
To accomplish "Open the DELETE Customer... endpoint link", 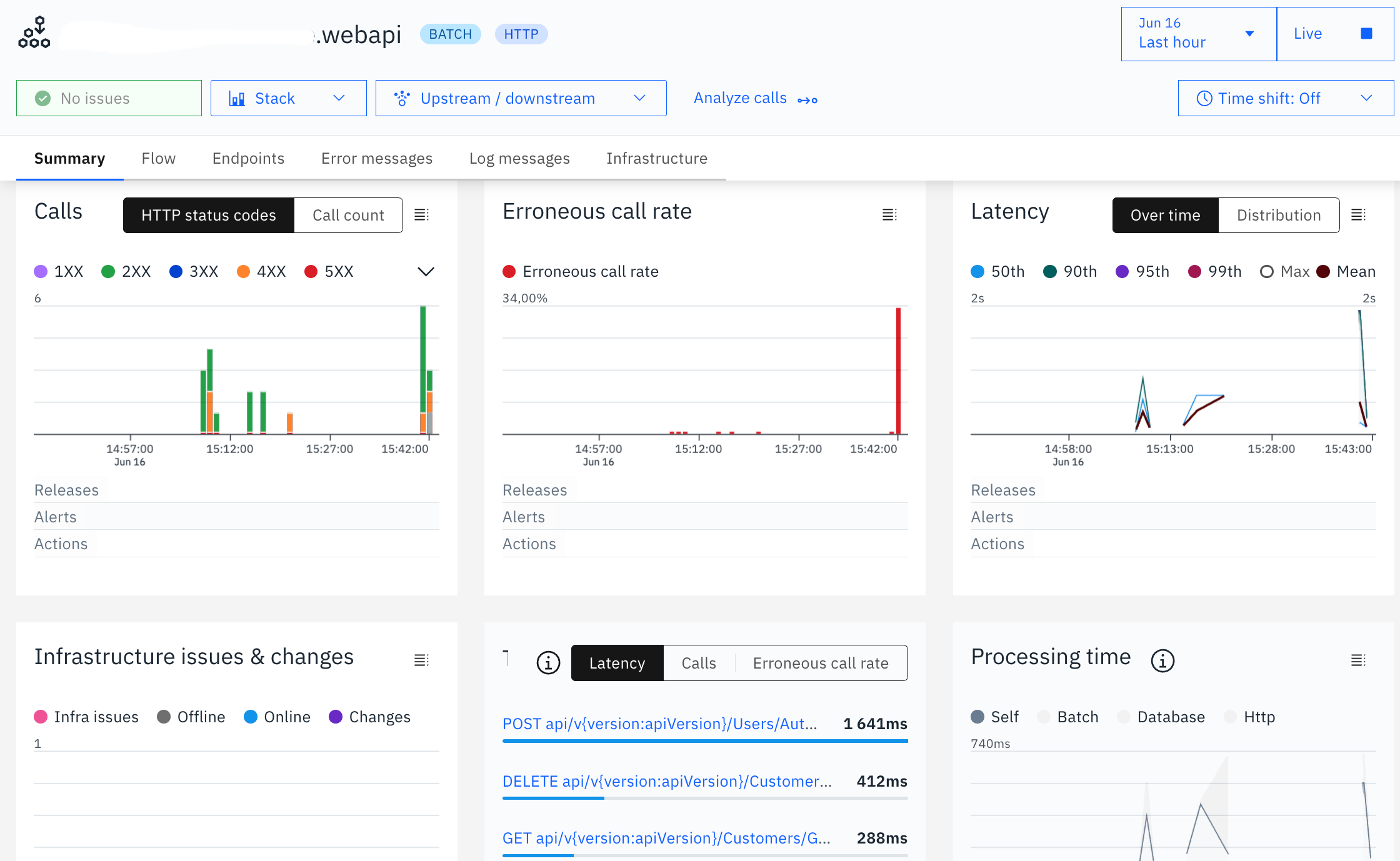I will pyautogui.click(x=667, y=781).
